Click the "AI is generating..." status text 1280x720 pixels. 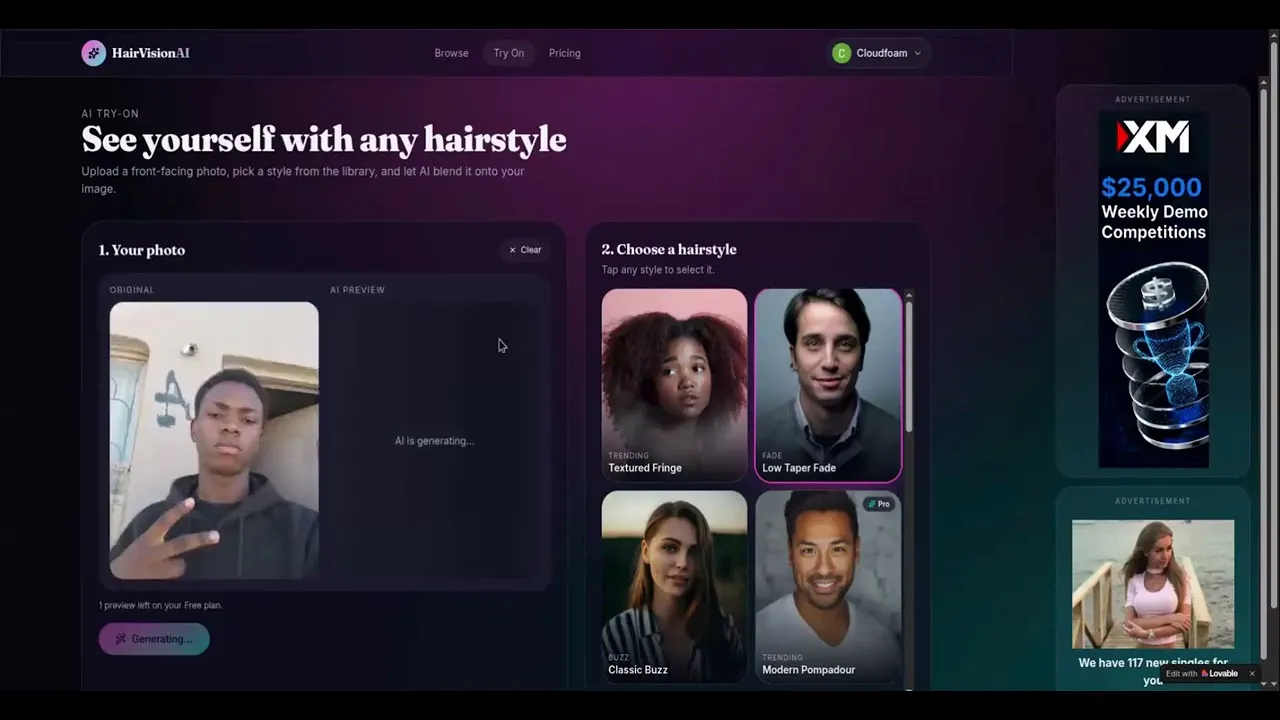434,441
